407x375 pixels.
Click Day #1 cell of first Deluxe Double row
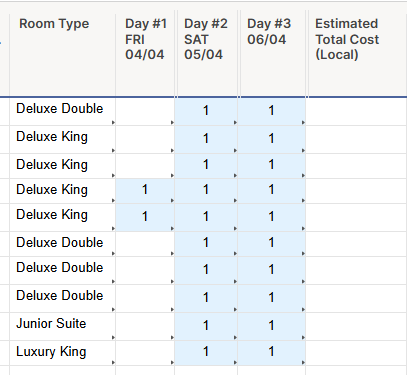(145, 111)
